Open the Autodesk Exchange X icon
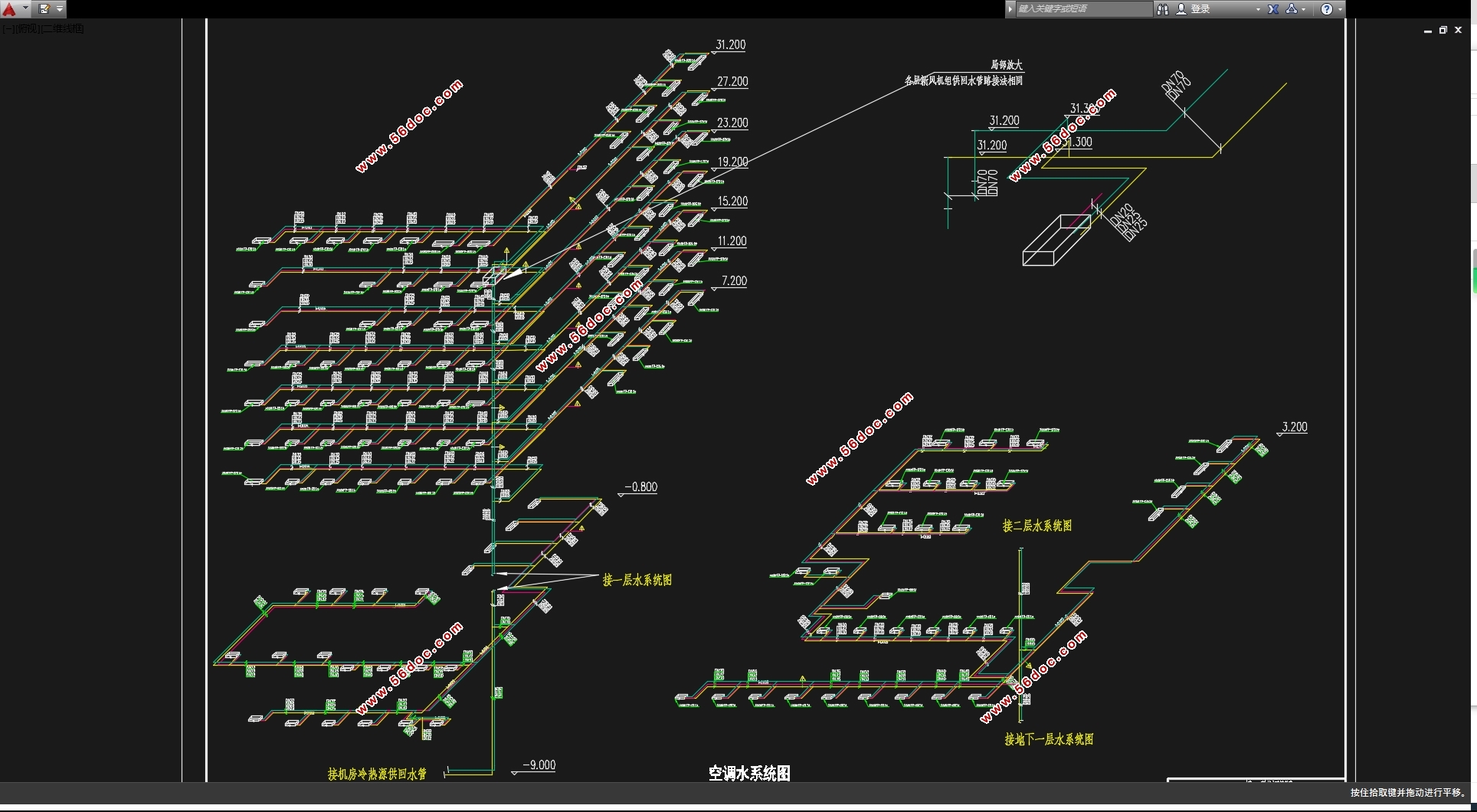Image resolution: width=1477 pixels, height=812 pixels. pos(1273,9)
